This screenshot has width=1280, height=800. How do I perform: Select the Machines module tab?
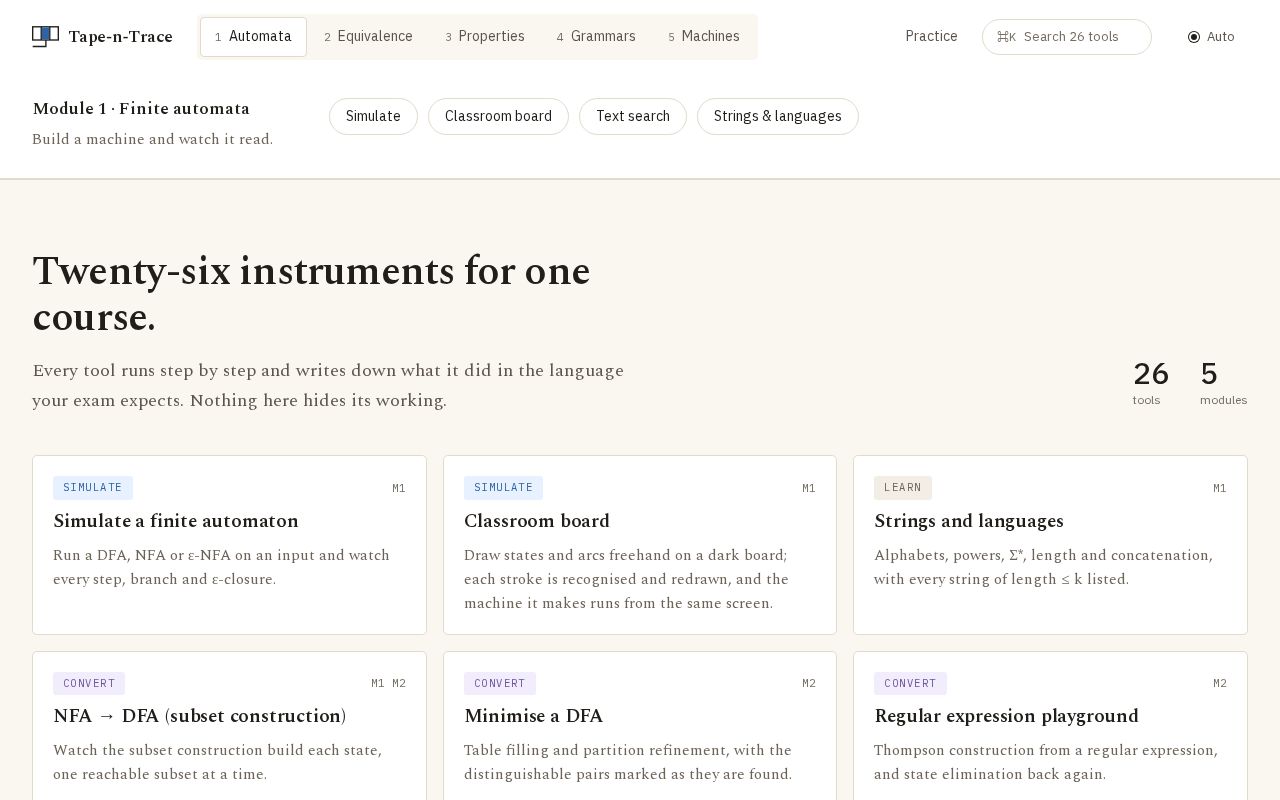click(704, 37)
